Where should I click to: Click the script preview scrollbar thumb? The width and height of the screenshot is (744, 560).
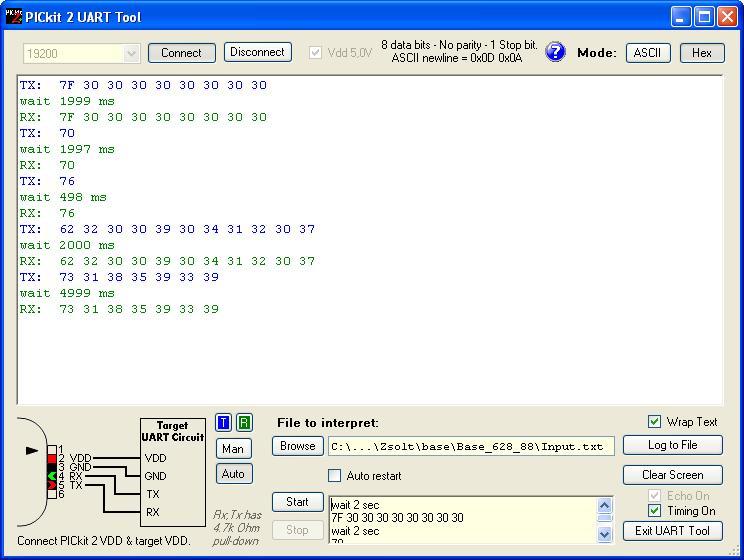(x=604, y=518)
